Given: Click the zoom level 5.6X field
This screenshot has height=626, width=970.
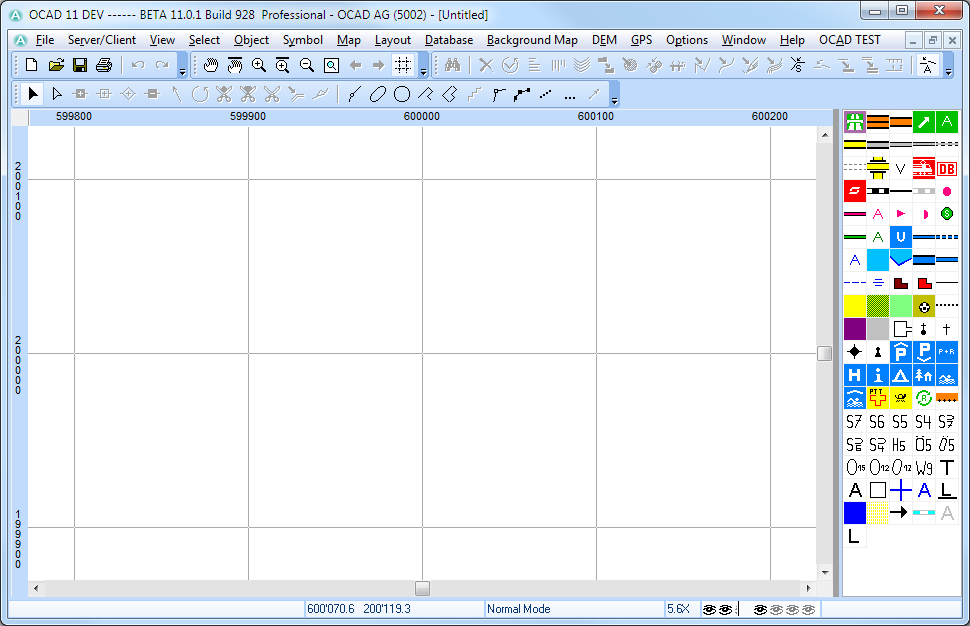Looking at the screenshot, I should [x=681, y=609].
